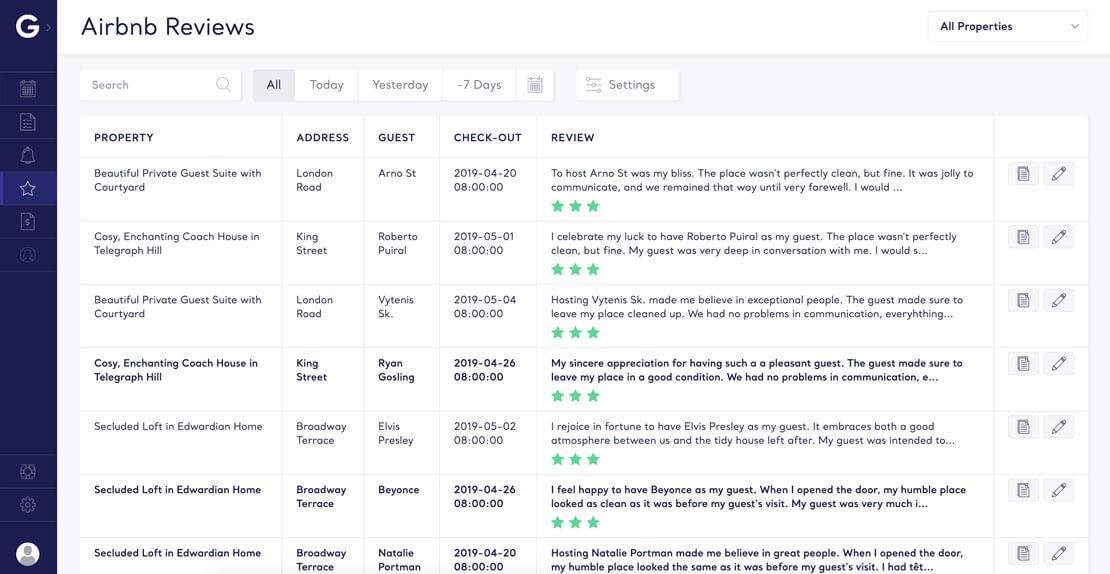
Task: Click guest name Ryan Gosling
Action: pyautogui.click(x=396, y=370)
